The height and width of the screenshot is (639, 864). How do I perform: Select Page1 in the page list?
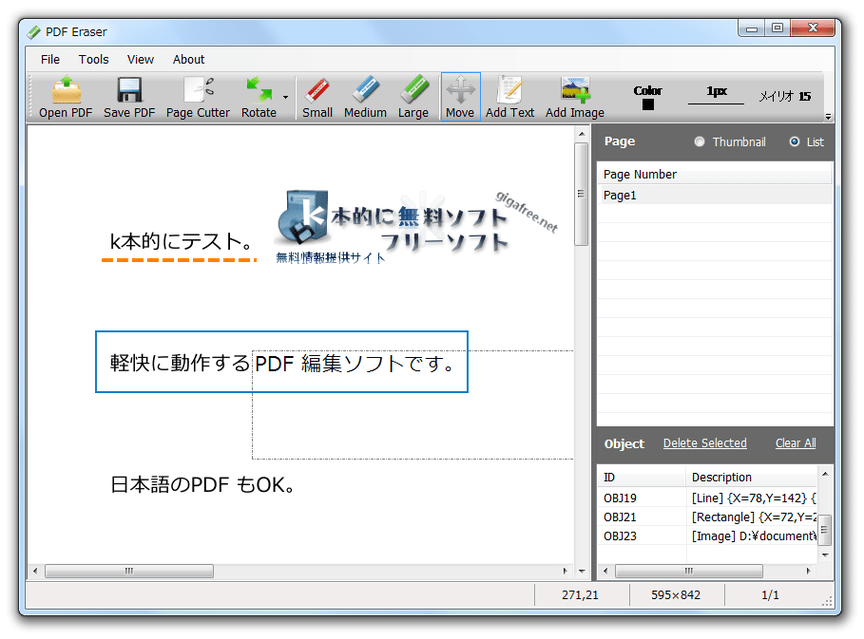coord(715,195)
